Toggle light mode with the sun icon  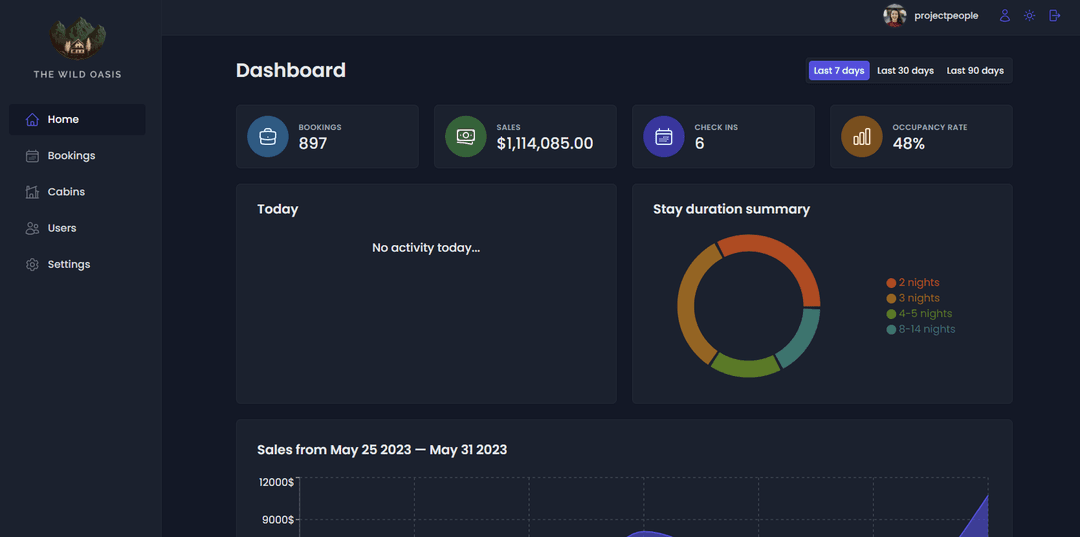[x=1029, y=16]
